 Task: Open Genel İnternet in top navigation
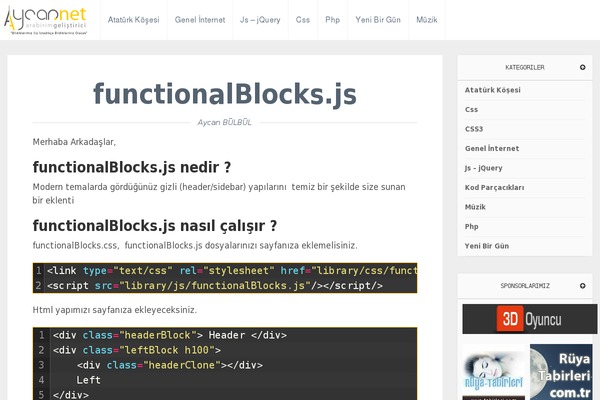click(200, 20)
